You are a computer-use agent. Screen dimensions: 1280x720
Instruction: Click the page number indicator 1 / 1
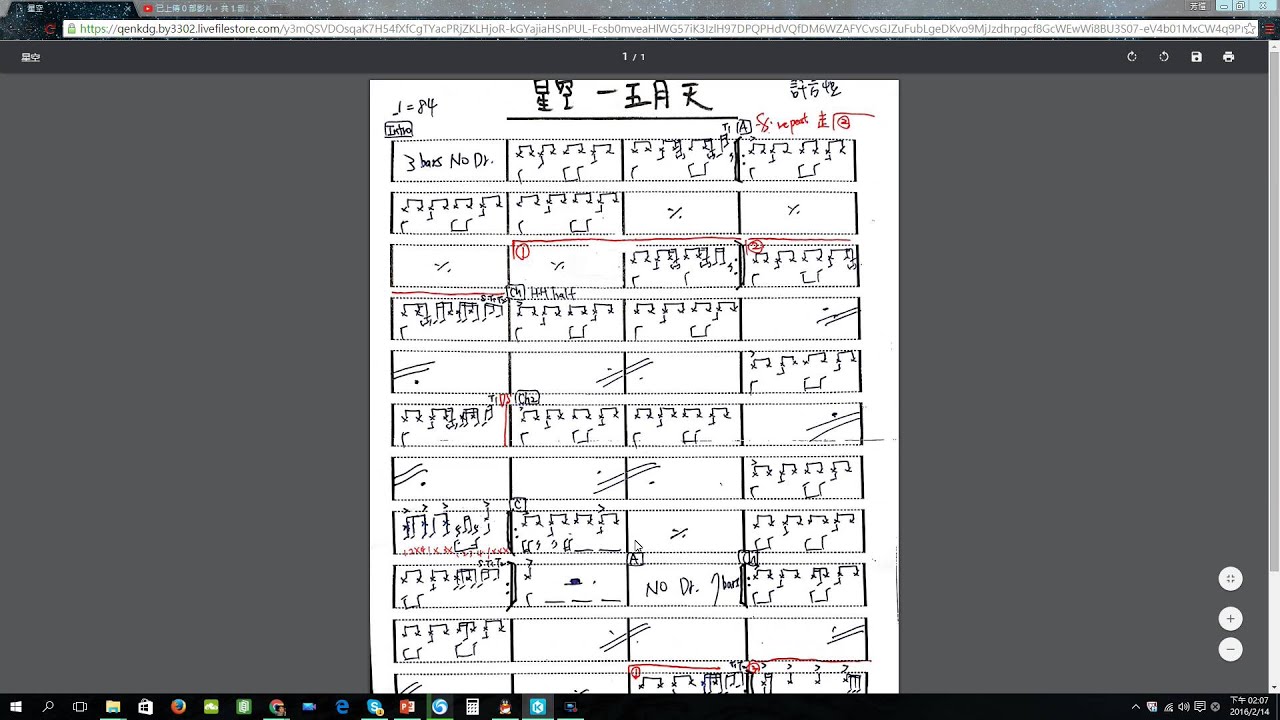pyautogui.click(x=634, y=57)
